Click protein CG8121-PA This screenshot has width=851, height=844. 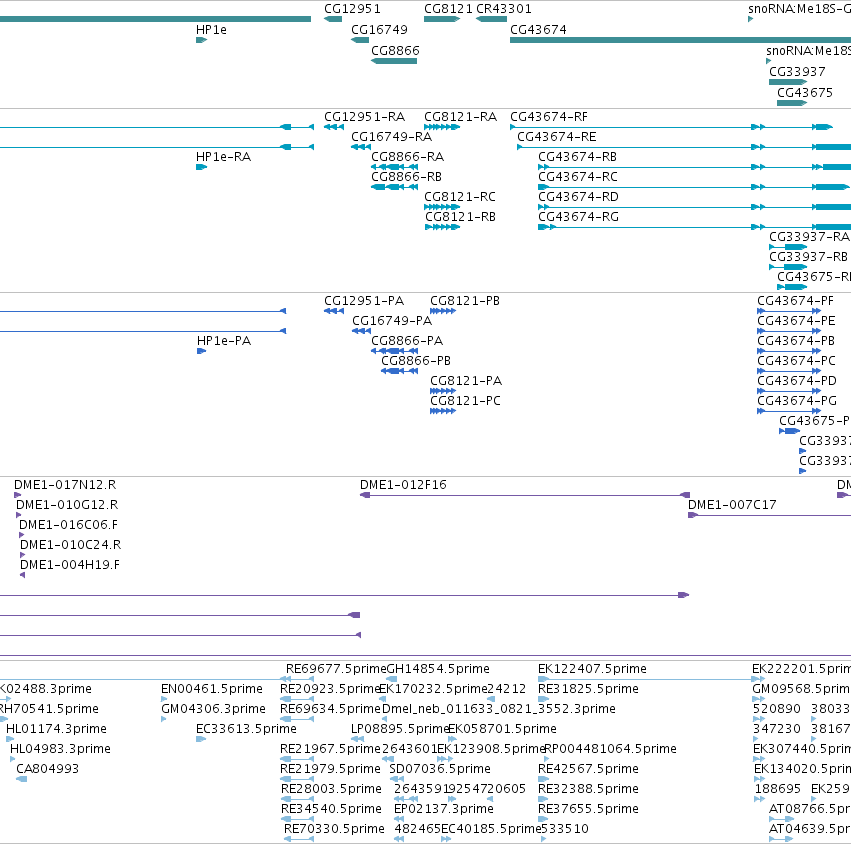coord(443,391)
